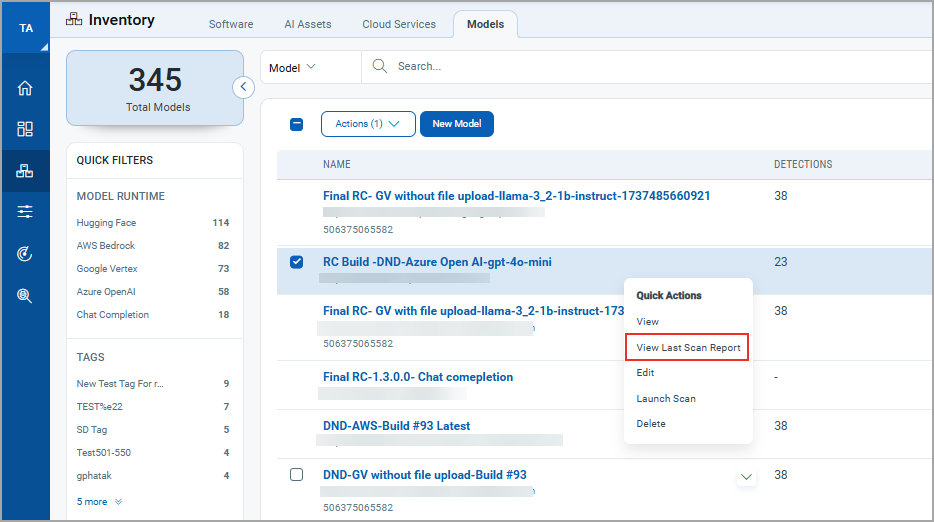Screen dimensions: 934x522
Task: Click the 345 Total Models card
Action: (x=155, y=88)
